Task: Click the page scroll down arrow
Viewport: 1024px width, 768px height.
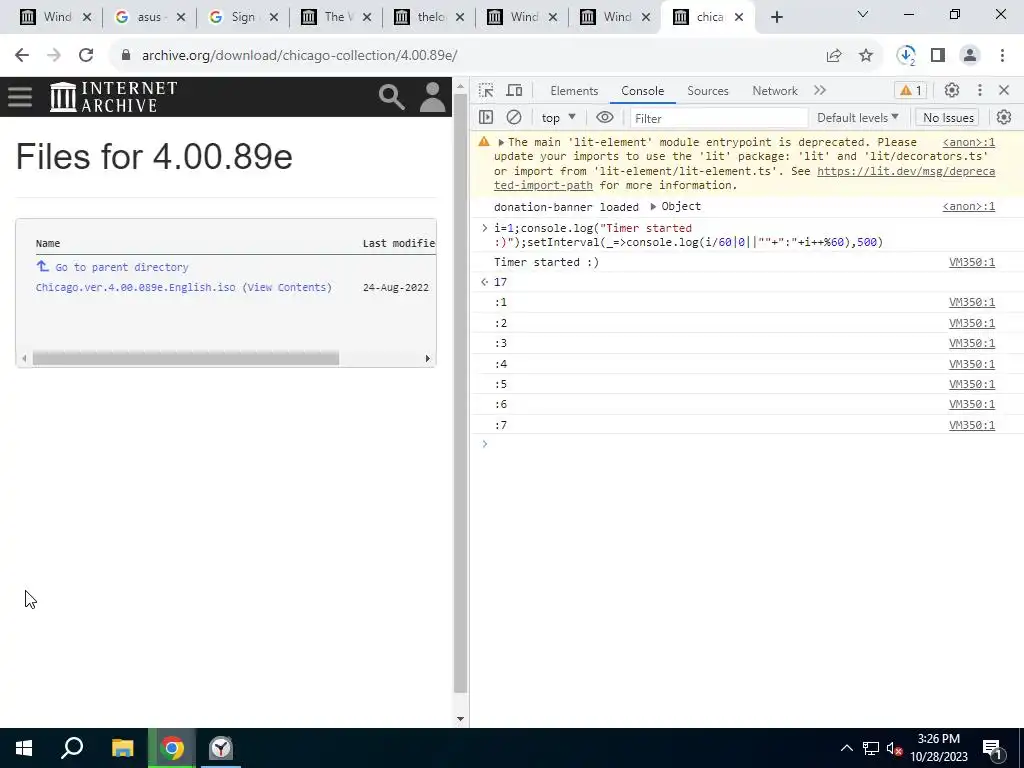Action: 460,718
